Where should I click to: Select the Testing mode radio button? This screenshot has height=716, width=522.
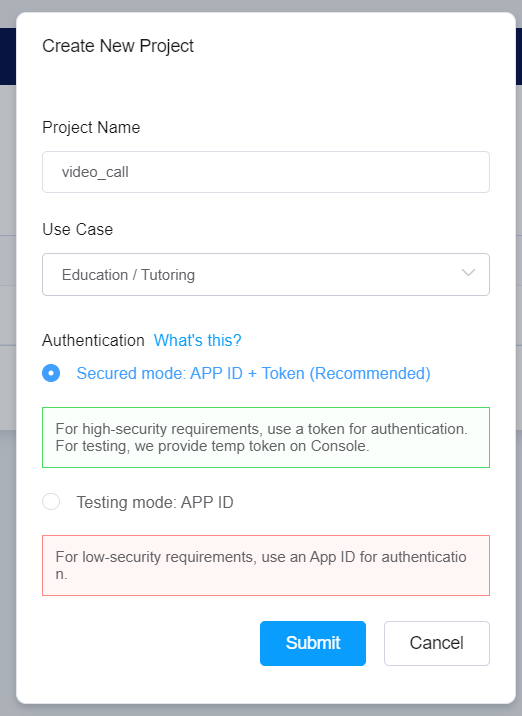tap(51, 501)
